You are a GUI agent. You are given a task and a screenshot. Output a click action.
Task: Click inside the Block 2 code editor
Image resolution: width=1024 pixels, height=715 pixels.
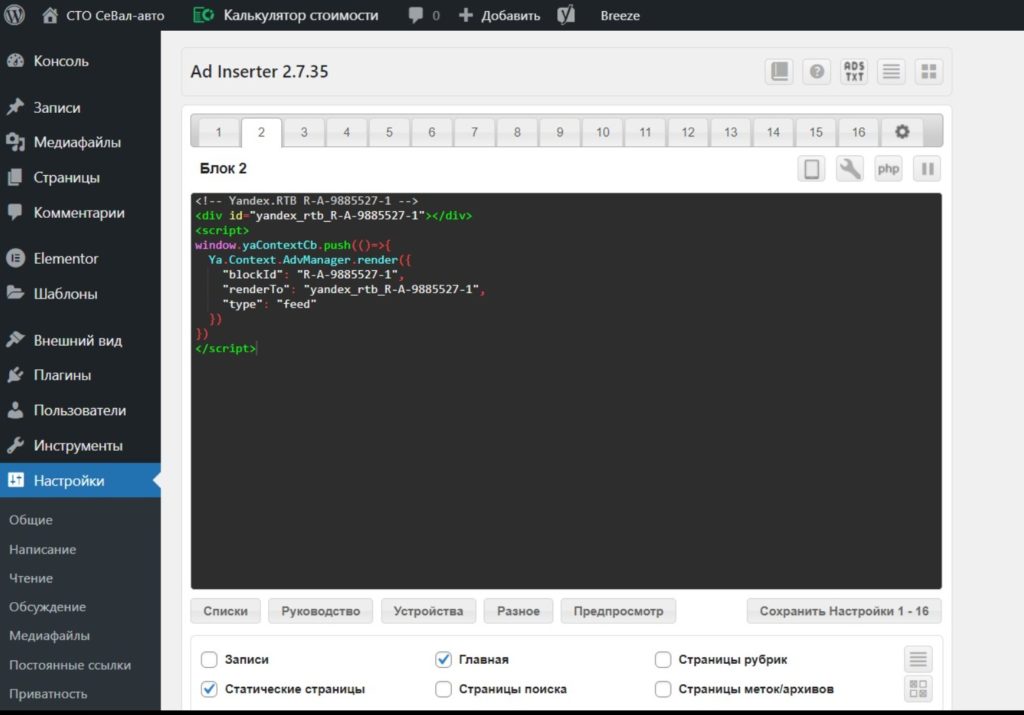566,391
